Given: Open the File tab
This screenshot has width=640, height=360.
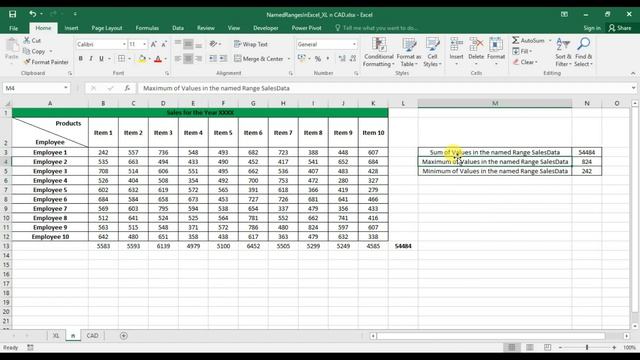Looking at the screenshot, I should [13, 28].
